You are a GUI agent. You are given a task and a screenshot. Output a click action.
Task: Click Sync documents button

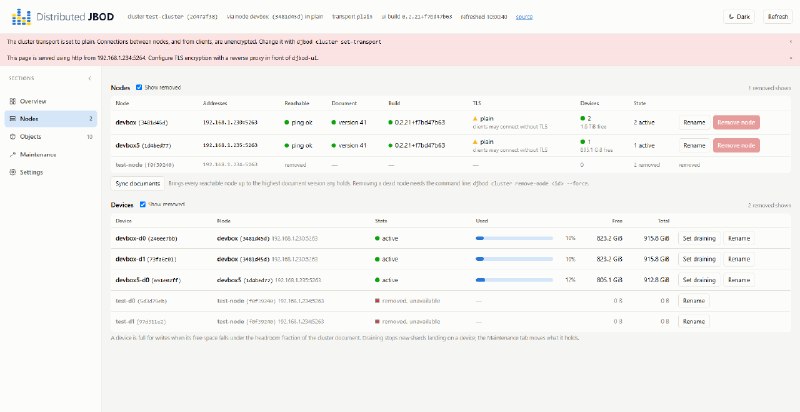point(138,183)
